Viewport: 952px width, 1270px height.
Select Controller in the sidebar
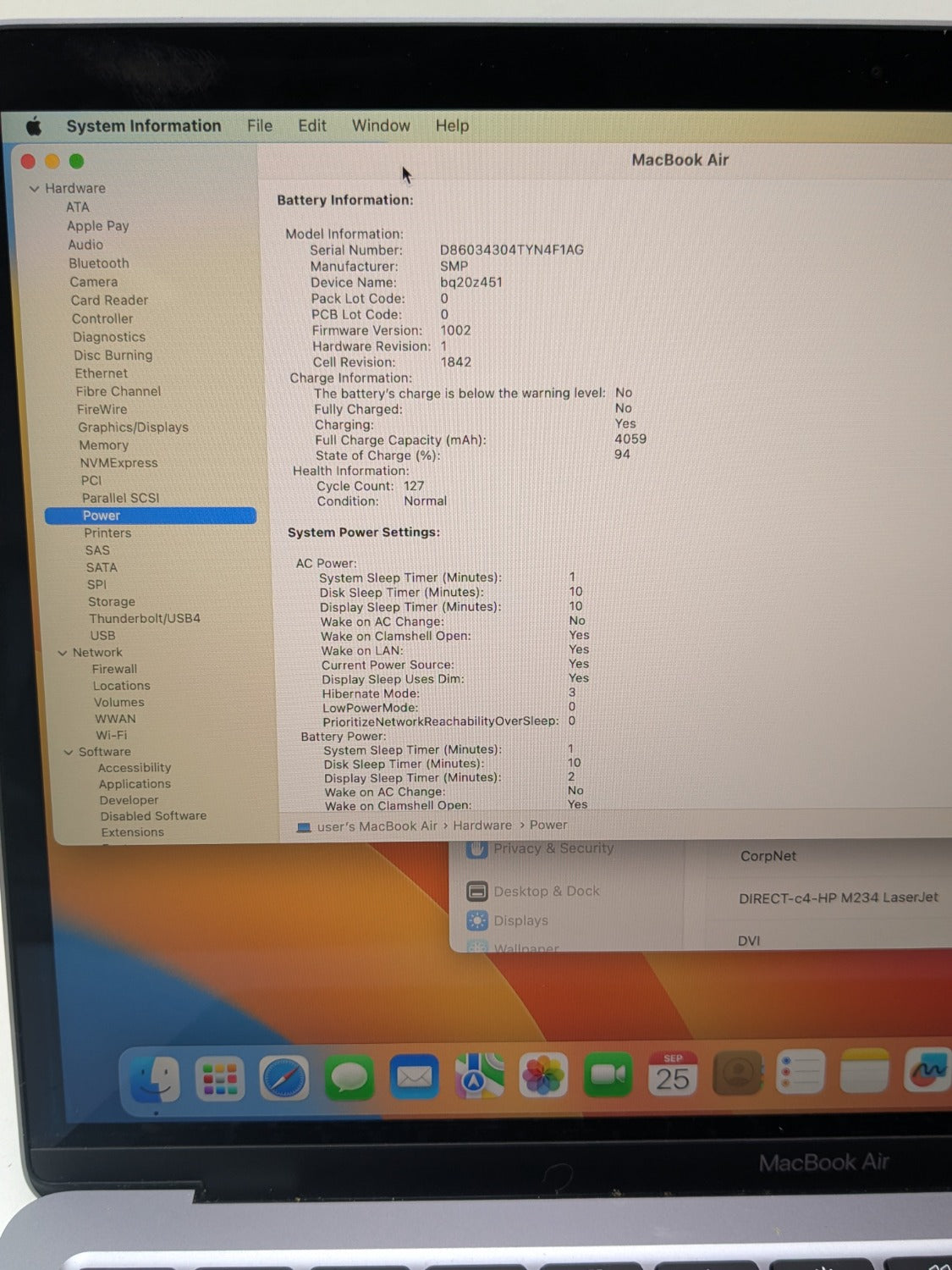pos(102,319)
